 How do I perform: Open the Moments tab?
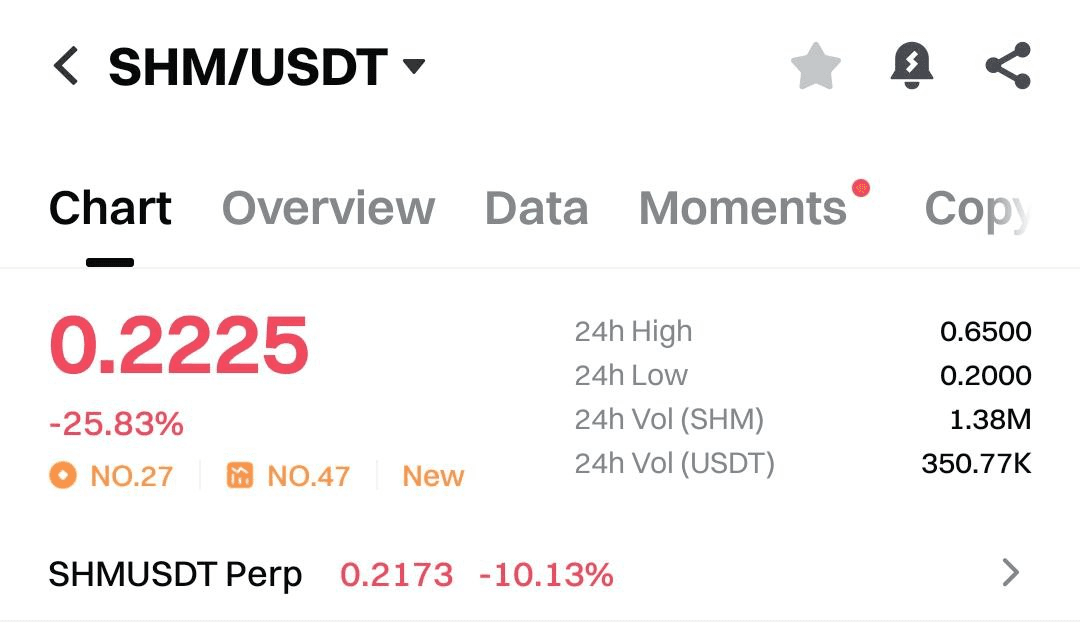(x=742, y=208)
